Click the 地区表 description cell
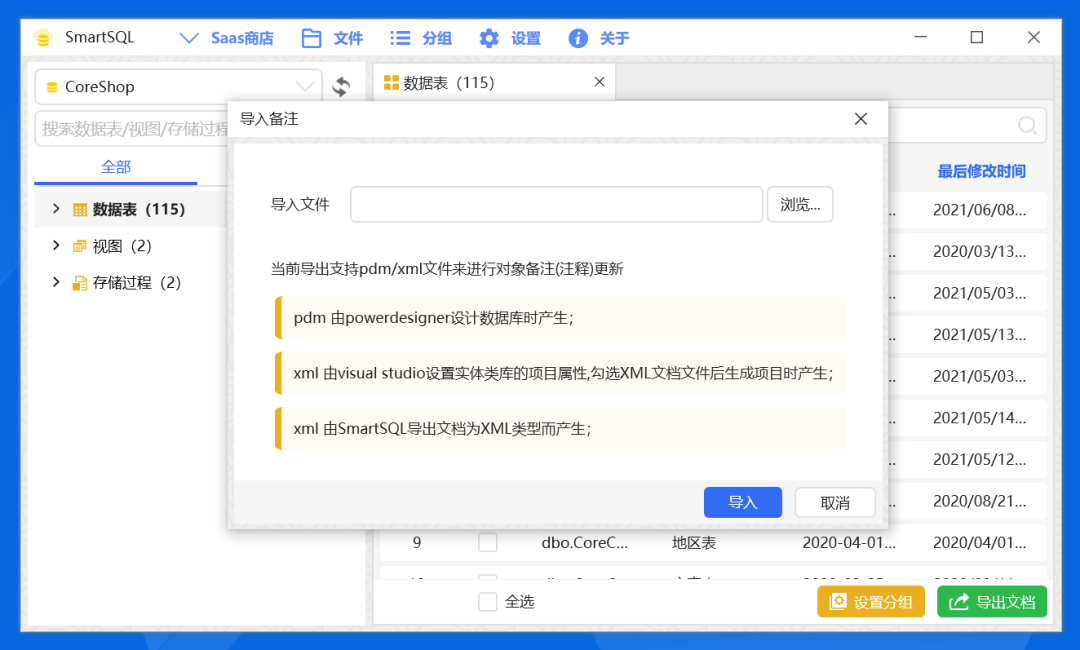 (x=694, y=543)
